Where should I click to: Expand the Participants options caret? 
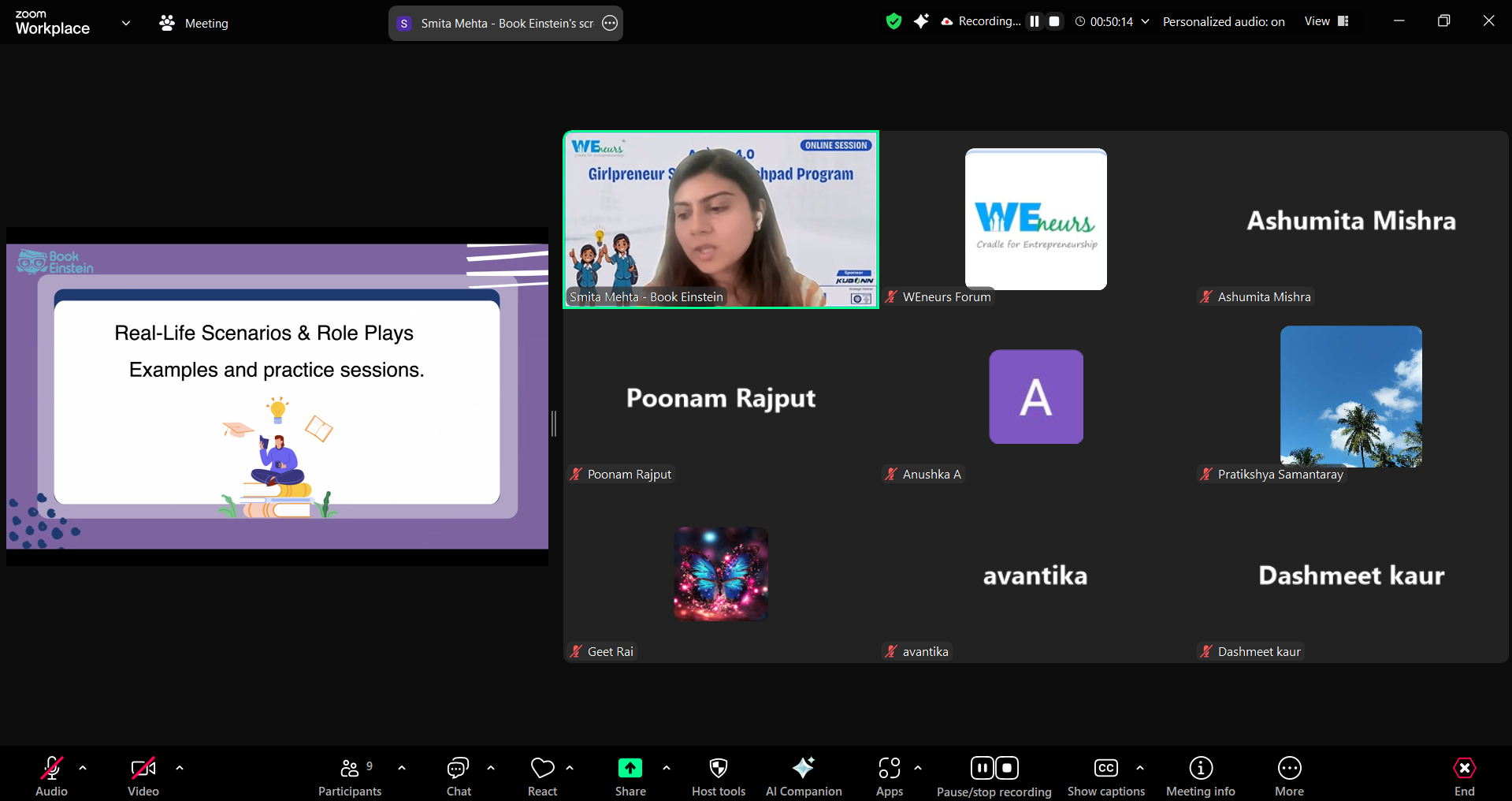(402, 768)
